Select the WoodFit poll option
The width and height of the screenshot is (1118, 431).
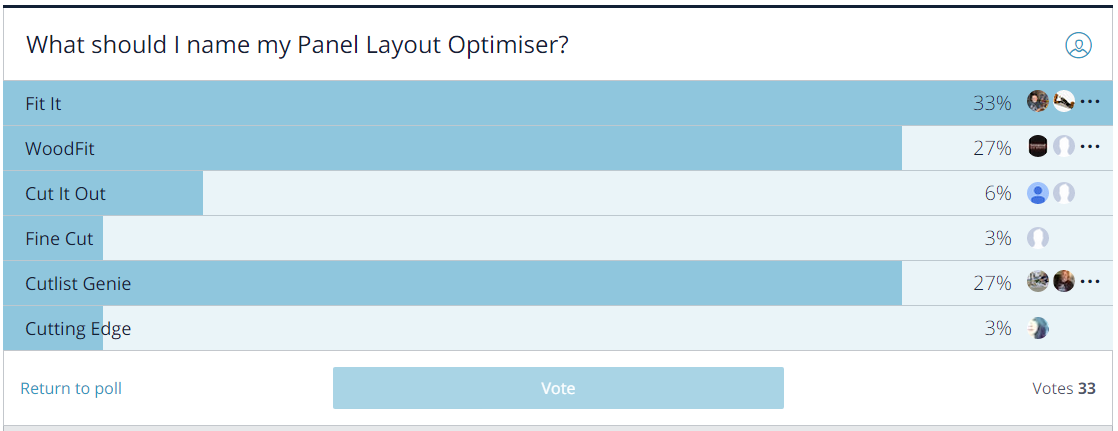pyautogui.click(x=558, y=148)
